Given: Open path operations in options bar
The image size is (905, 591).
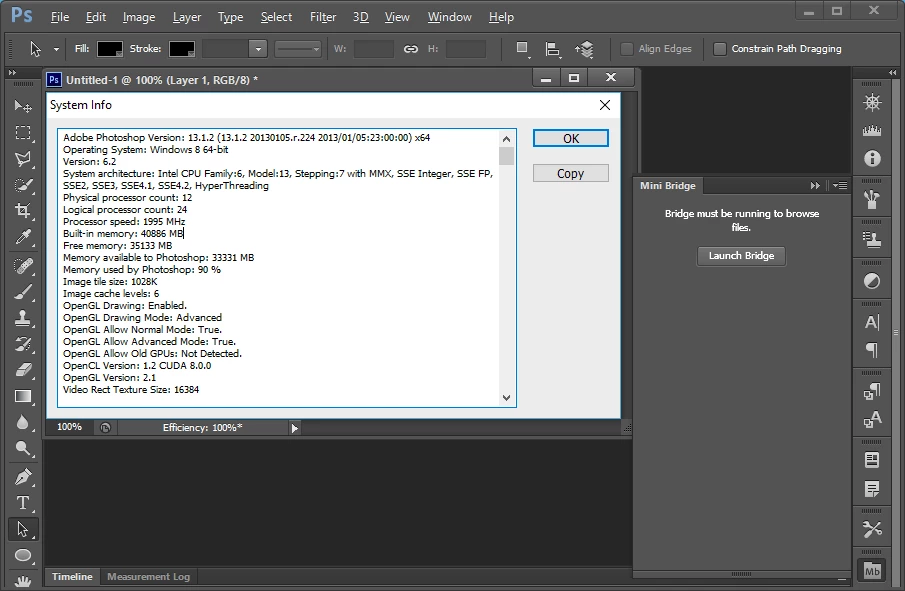Looking at the screenshot, I should (522, 49).
